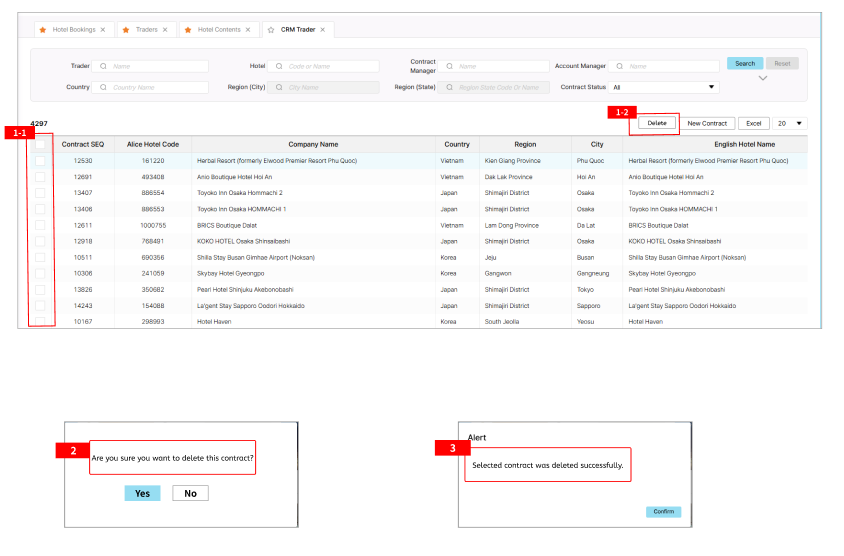Click the star icon on Hotel Bookings tab
This screenshot has width=844, height=556.
(x=42, y=30)
